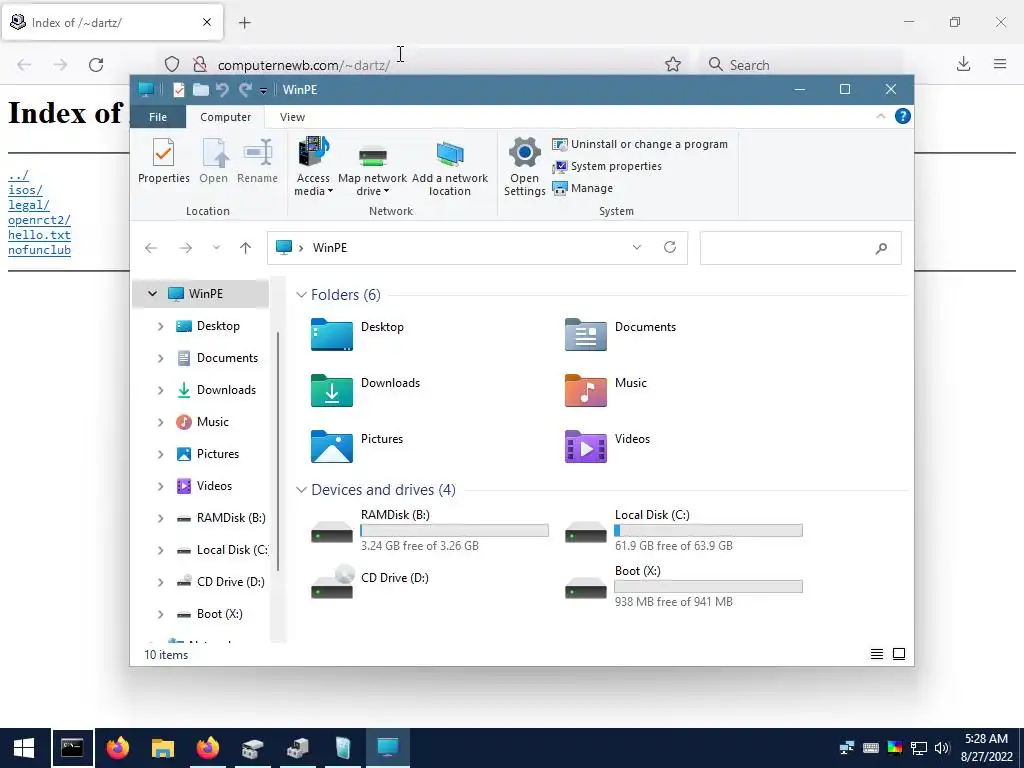The width and height of the screenshot is (1024, 768).
Task: Expand Desktop in navigation tree
Action: (x=161, y=326)
